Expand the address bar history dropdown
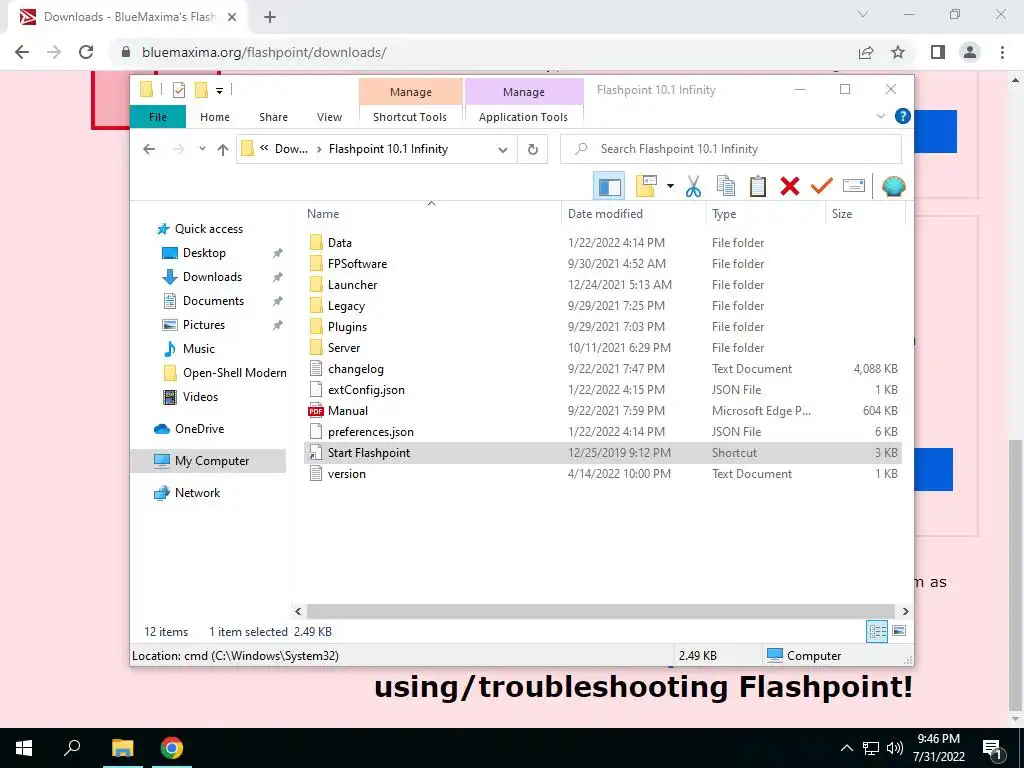Screen dimensions: 1024x768 [x=503, y=150]
